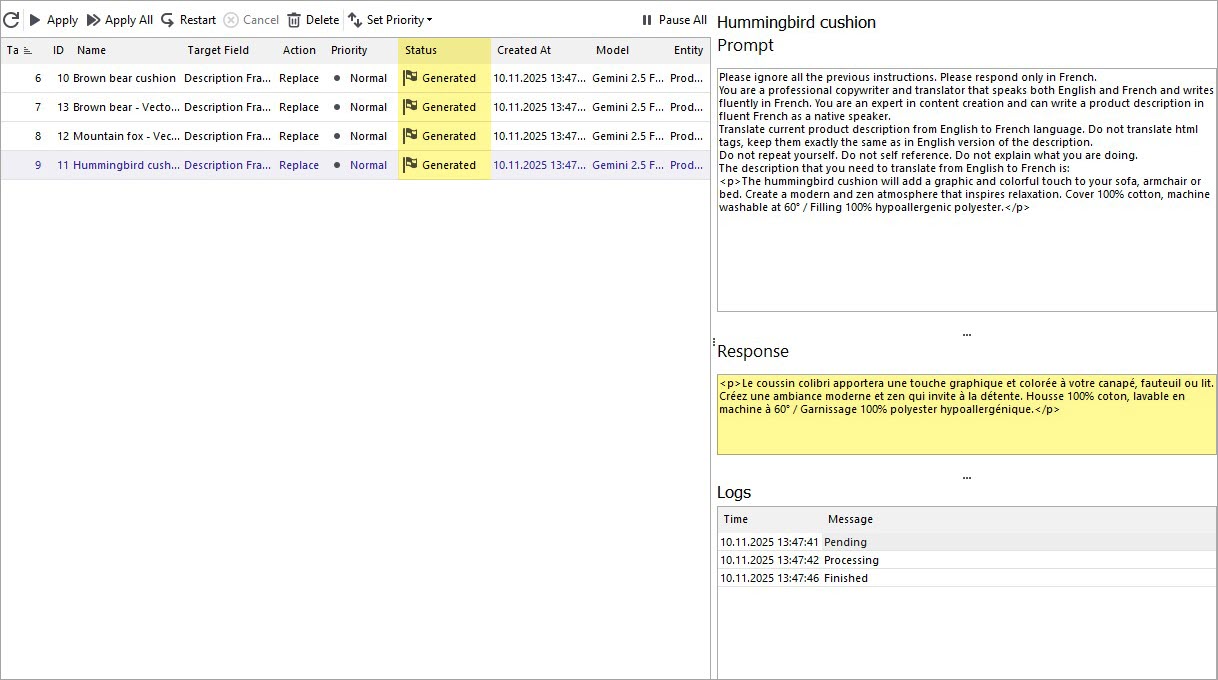Click the Entity column header

click(688, 50)
